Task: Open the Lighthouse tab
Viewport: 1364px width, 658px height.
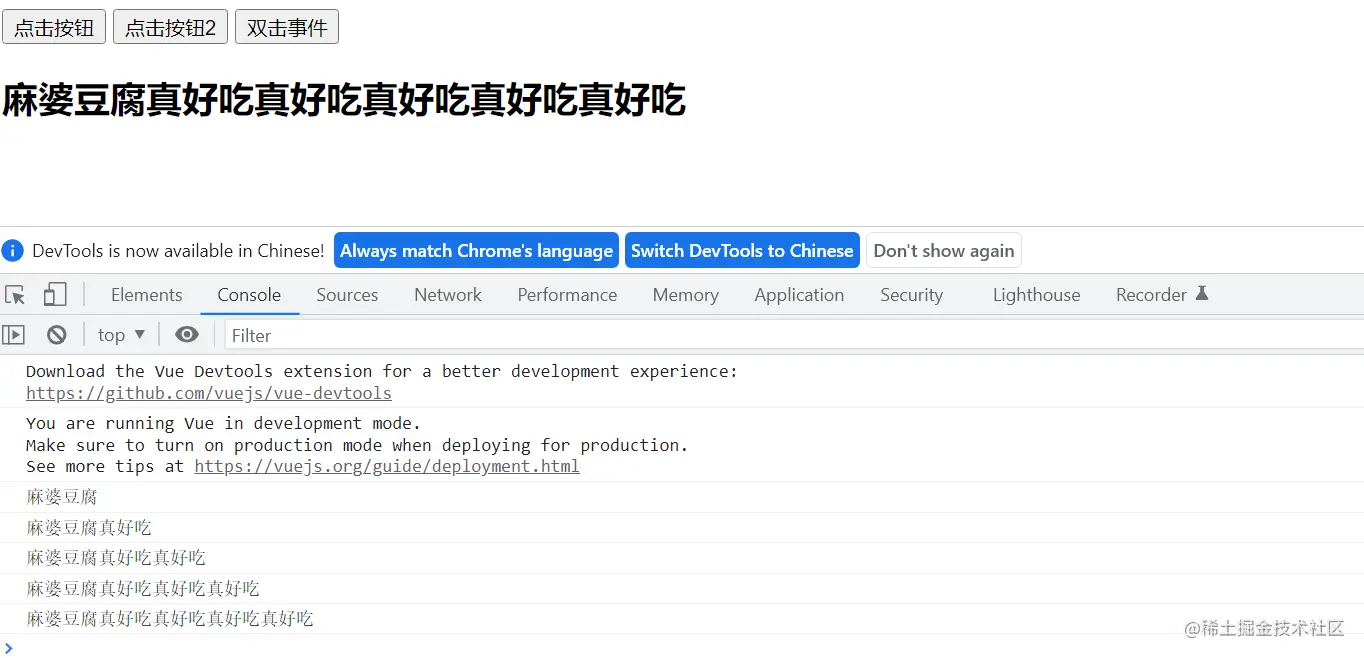Action: [1036, 295]
